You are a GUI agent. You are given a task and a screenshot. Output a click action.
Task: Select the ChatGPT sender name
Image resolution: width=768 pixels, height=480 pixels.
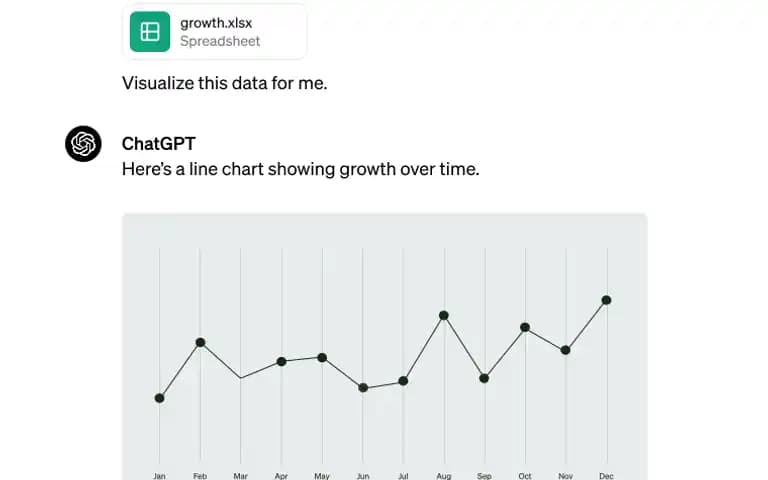coord(159,144)
